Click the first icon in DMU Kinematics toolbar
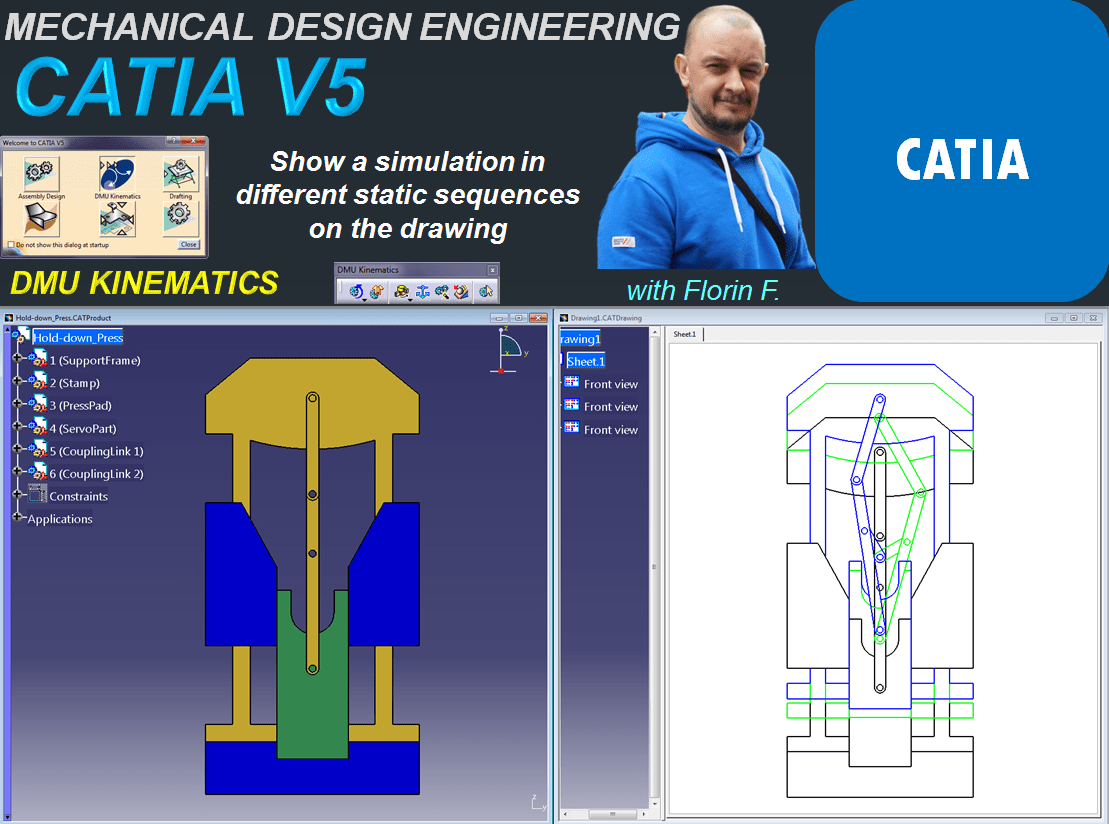This screenshot has width=1109, height=824. [356, 292]
